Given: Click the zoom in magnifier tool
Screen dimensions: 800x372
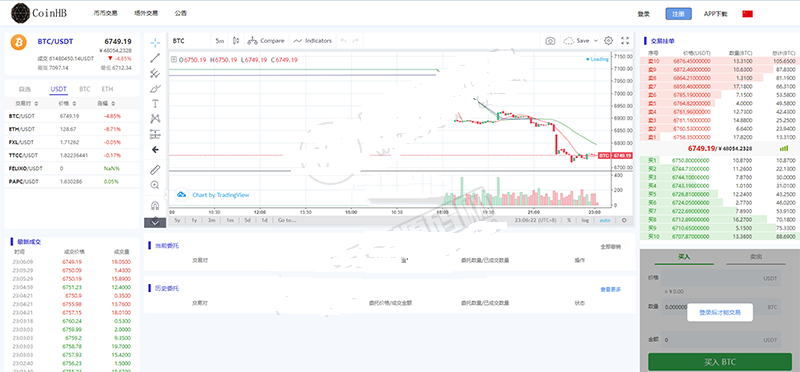Looking at the screenshot, I should click(x=155, y=185).
